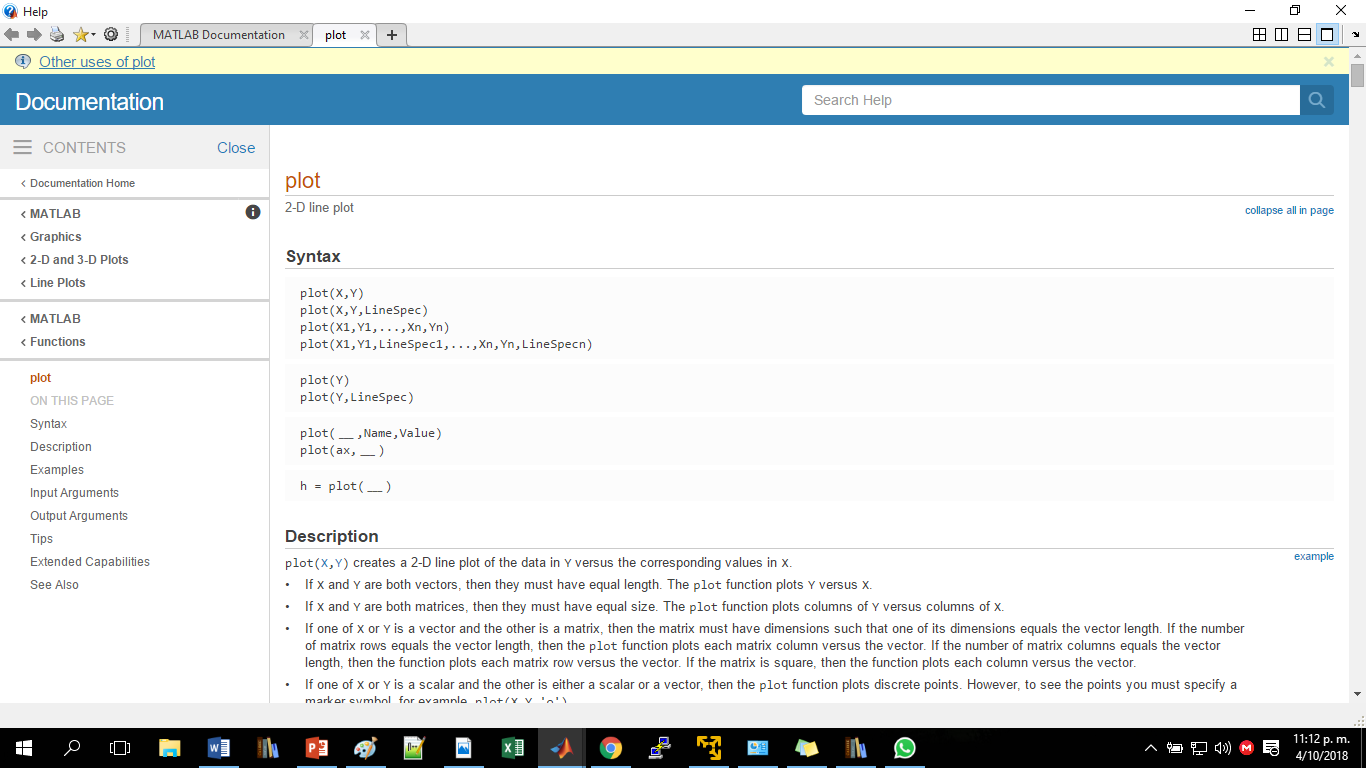The image size is (1366, 768).
Task: Open PowerPoint from the taskbar
Action: point(317,747)
